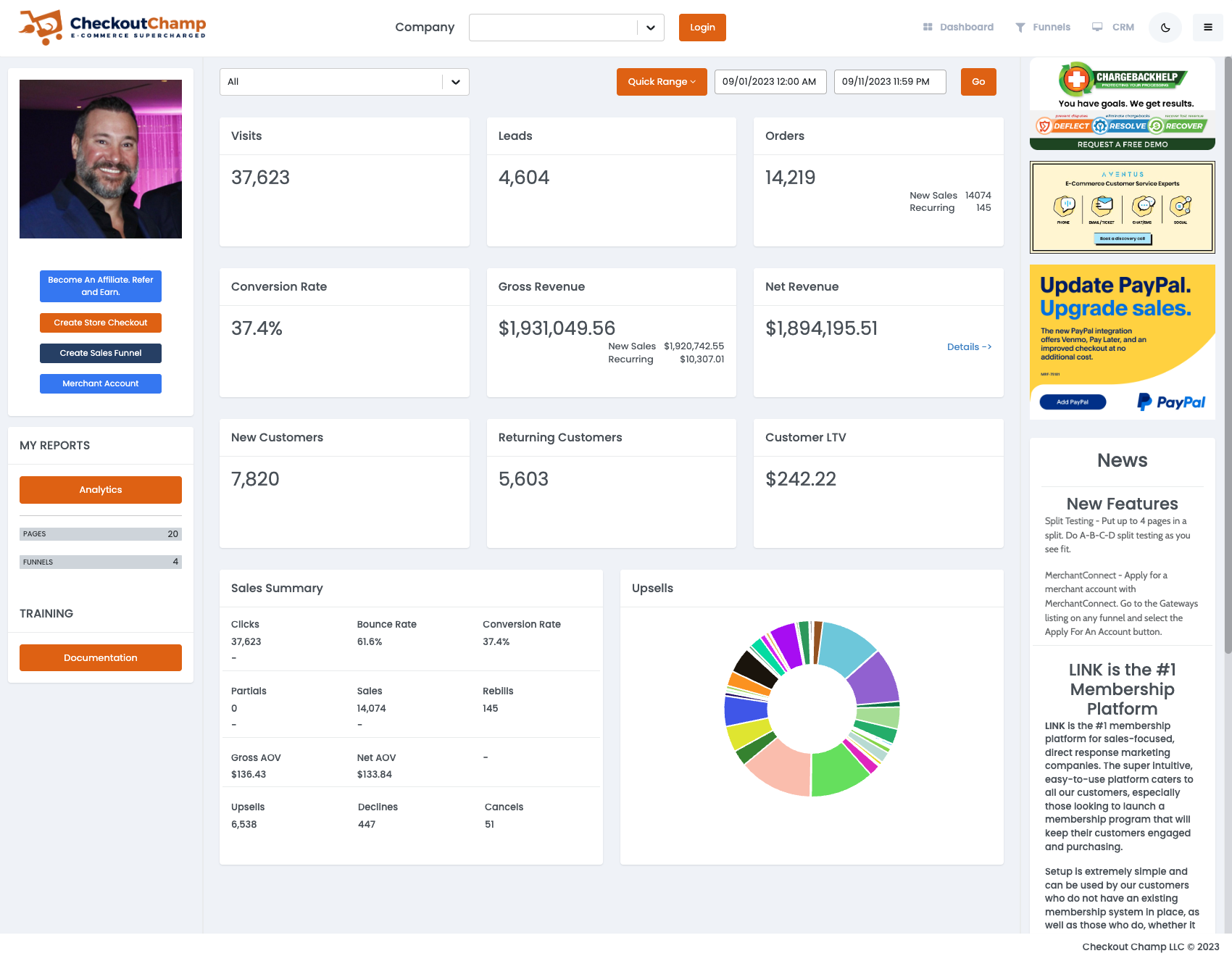Expand the Quick Range dropdown
The width and height of the screenshot is (1232, 956).
(662, 82)
